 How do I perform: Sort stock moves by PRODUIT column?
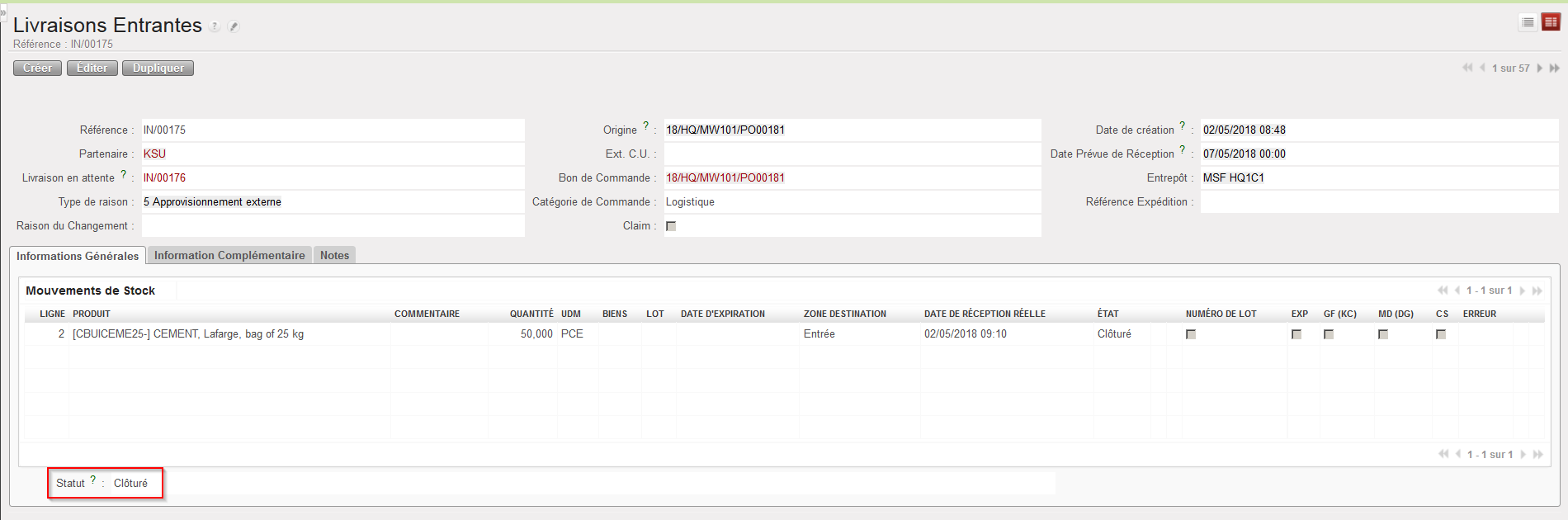point(92,314)
